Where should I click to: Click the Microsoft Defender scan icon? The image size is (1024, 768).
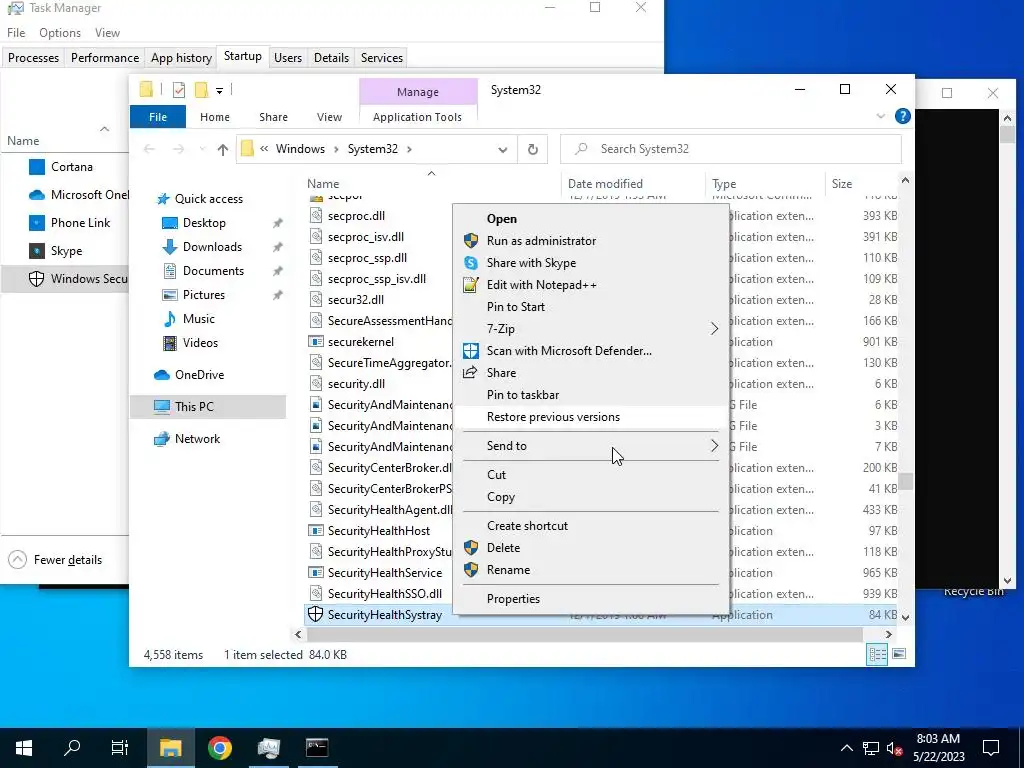tap(471, 351)
